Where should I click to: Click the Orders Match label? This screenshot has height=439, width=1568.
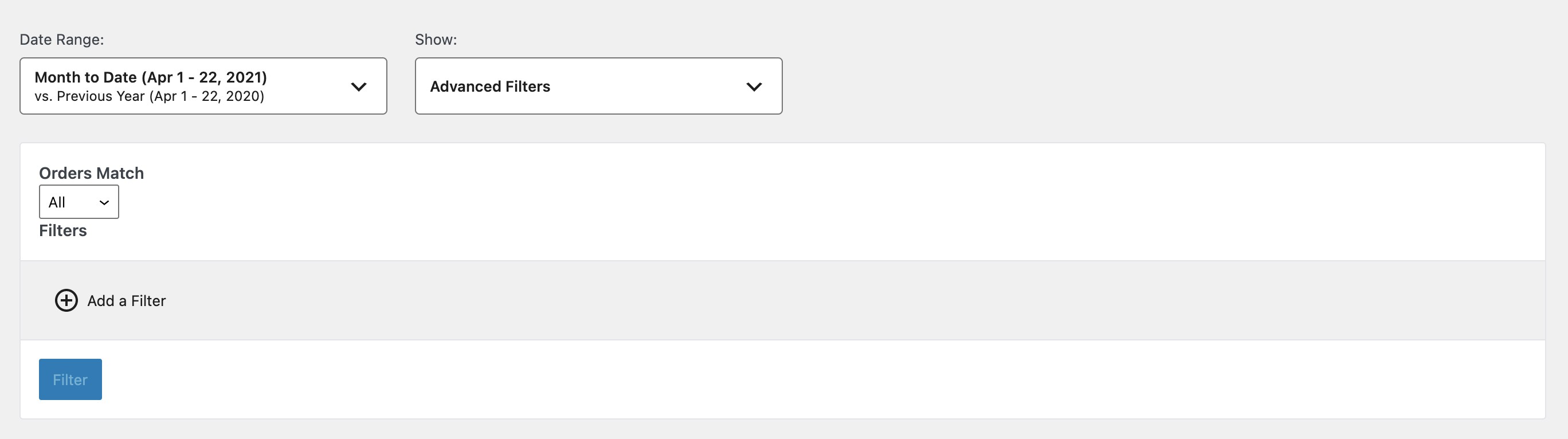click(x=91, y=173)
